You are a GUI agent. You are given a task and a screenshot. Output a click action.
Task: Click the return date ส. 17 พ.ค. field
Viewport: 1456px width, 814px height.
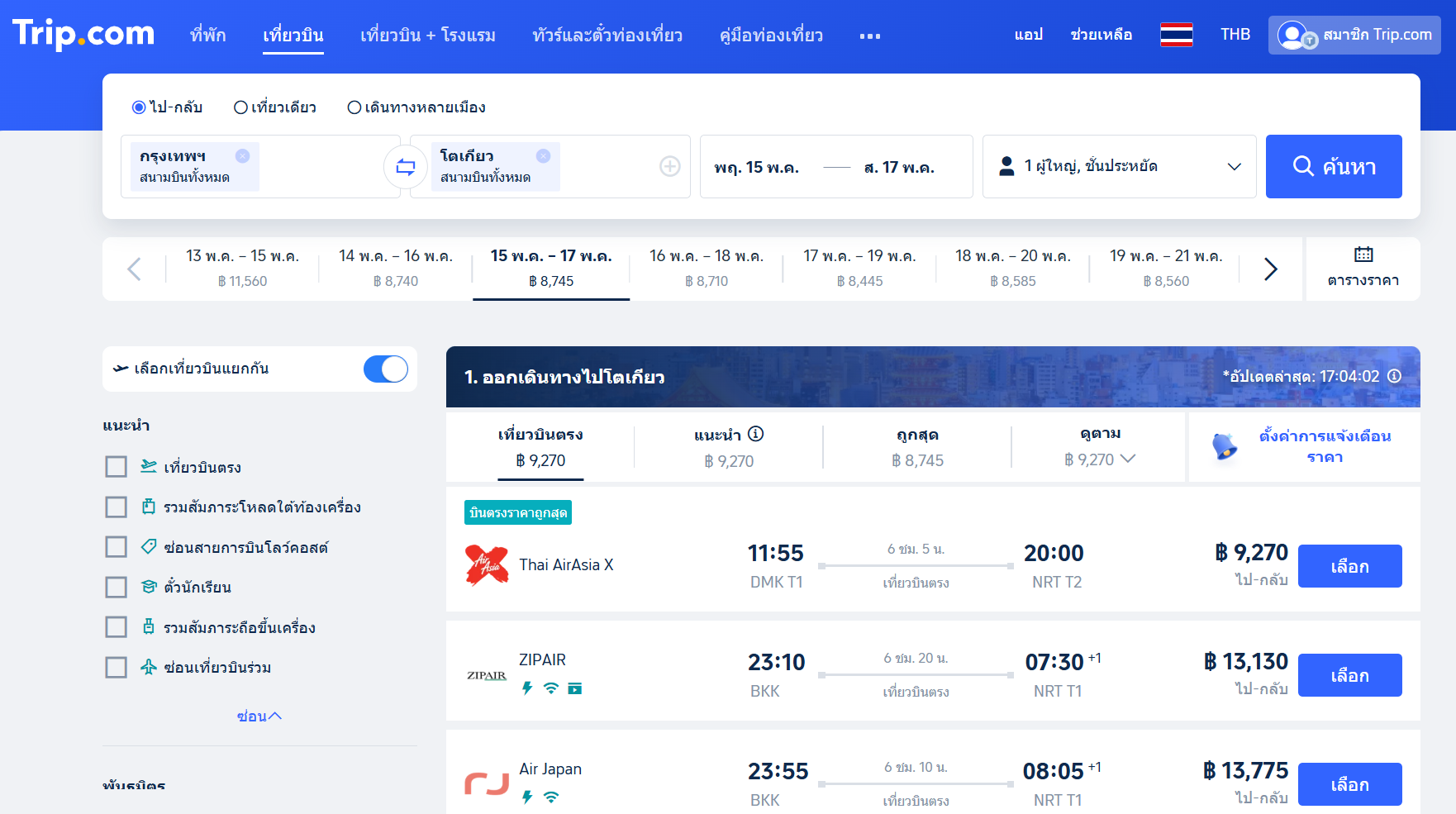click(x=899, y=167)
